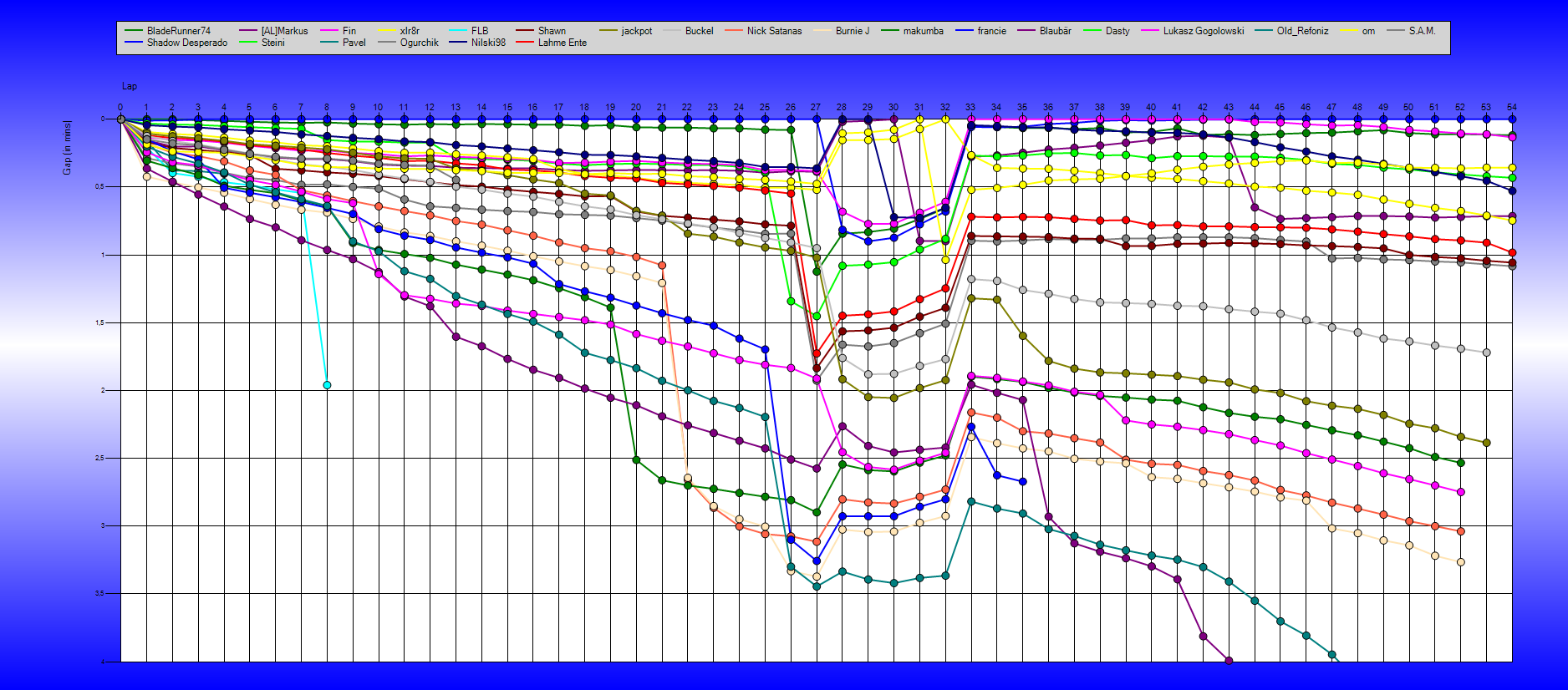This screenshot has width=1568, height=690.
Task: Pick makumba from the legend
Action: [x=924, y=31]
